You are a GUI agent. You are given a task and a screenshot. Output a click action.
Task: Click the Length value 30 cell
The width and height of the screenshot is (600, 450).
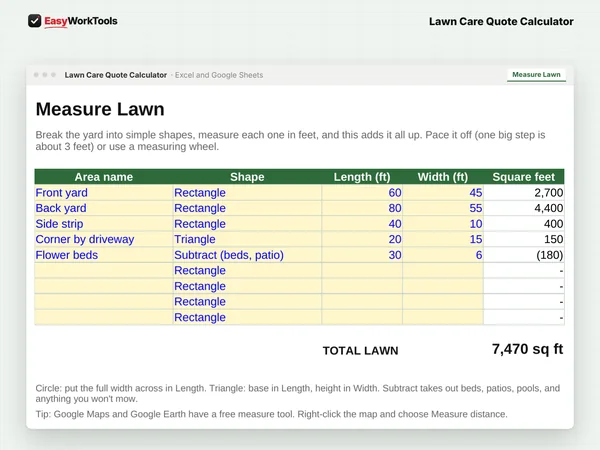click(x=362, y=255)
